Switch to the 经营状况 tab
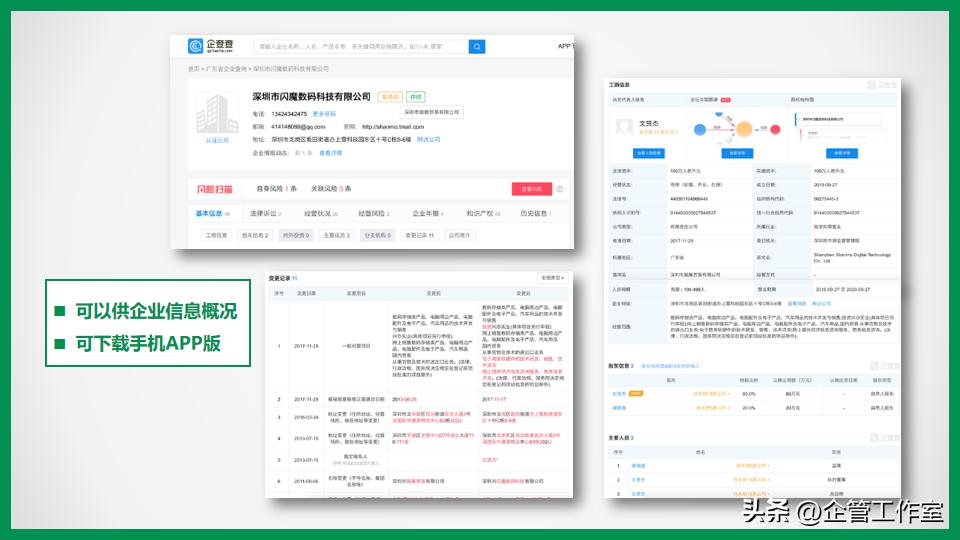The image size is (960, 540). click(320, 213)
